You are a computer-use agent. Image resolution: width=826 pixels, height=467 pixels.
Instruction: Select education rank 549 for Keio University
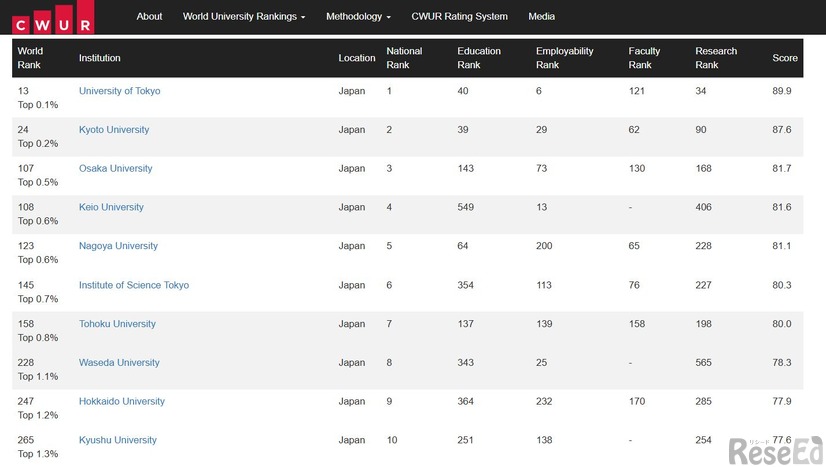coord(466,207)
